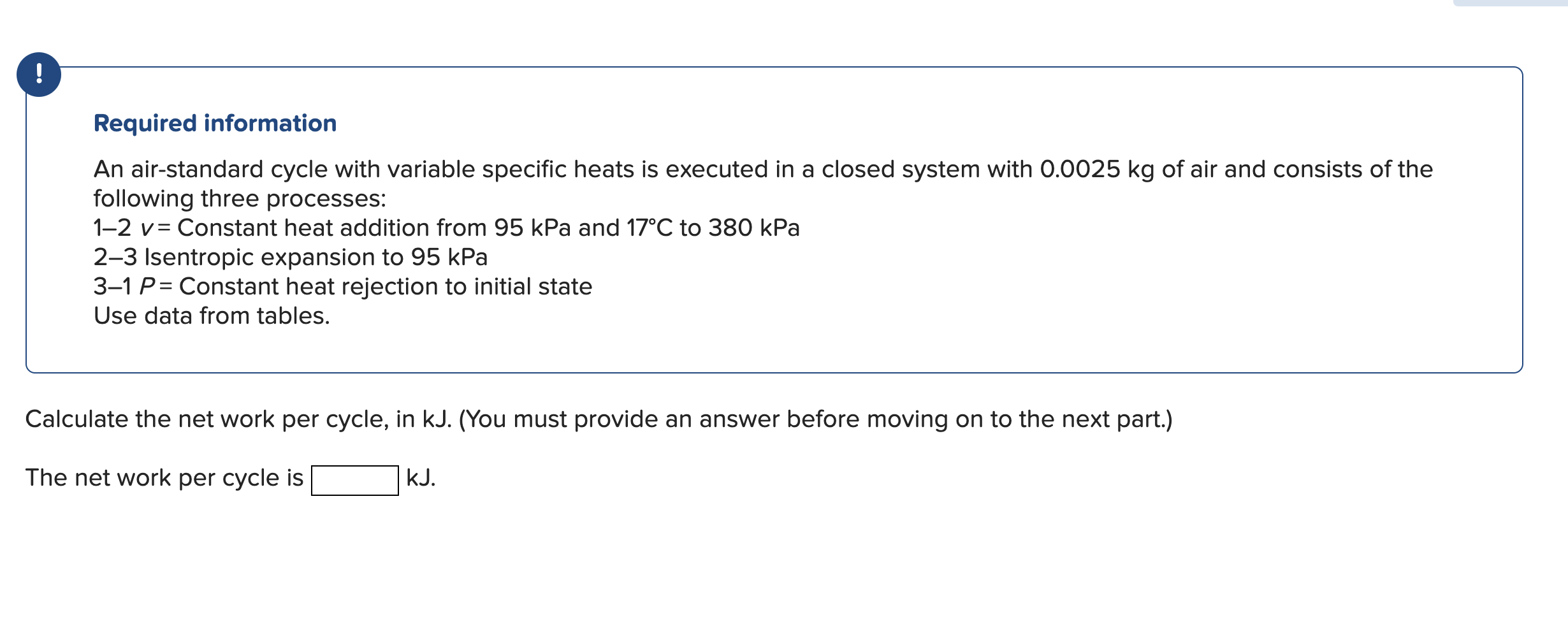This screenshot has height=631, width=1568.
Task: Select the 95 kPa pressure value
Action: (533, 228)
